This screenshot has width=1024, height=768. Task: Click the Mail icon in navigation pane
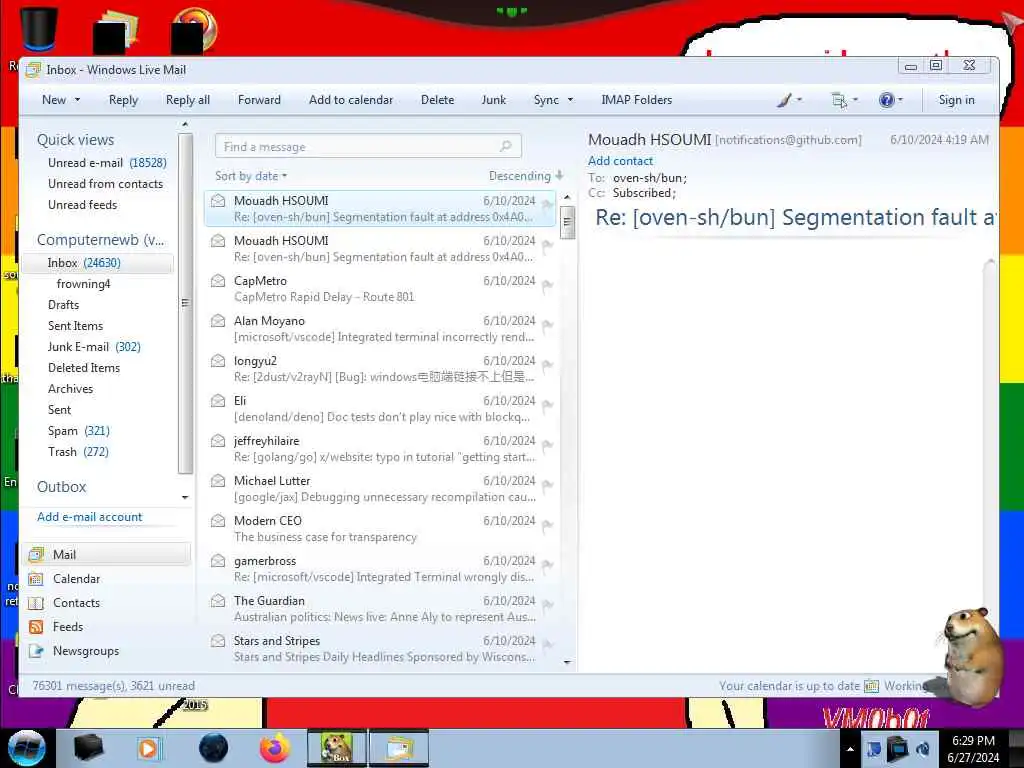pos(36,554)
